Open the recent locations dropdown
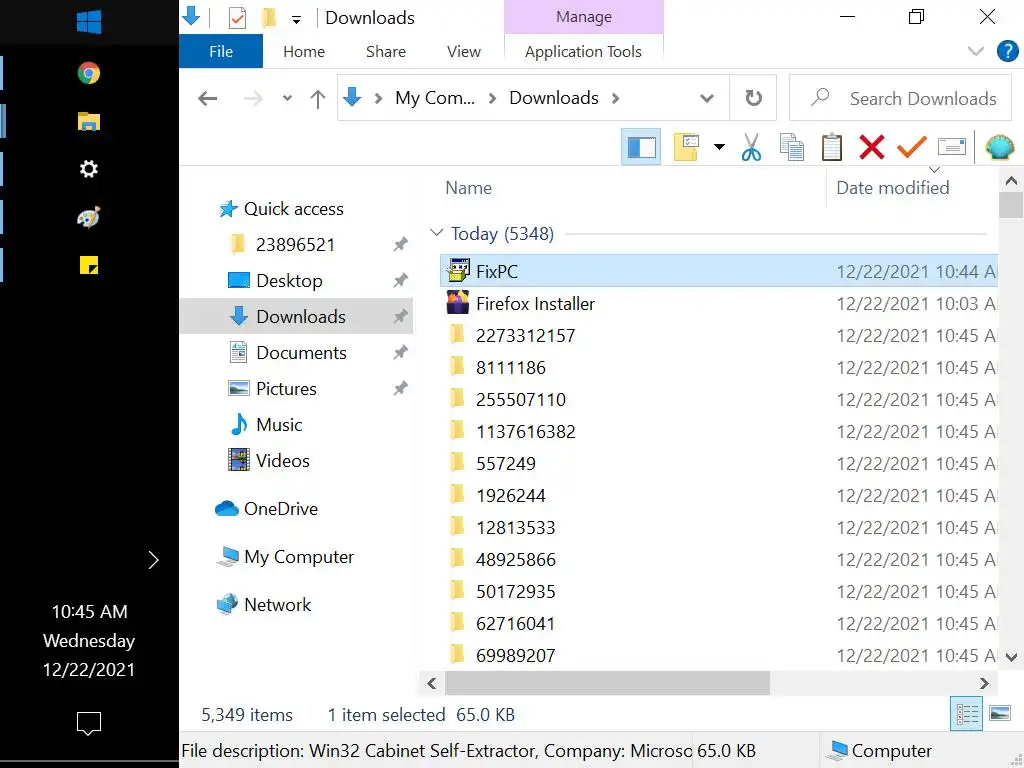1024x768 pixels. (x=287, y=99)
